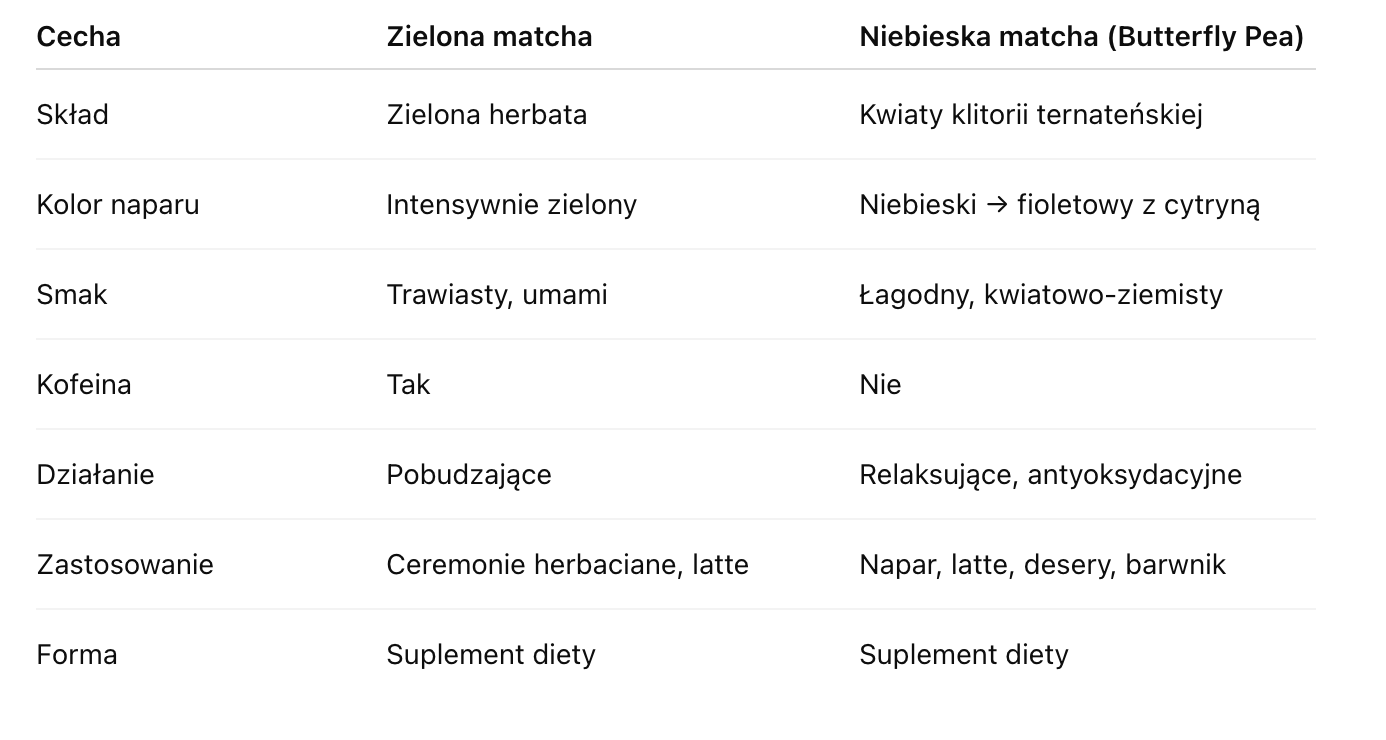The image size is (1386, 740).
Task: Click the "Niebieska matcha (Butterfly Pea)" header
Action: click(1081, 37)
